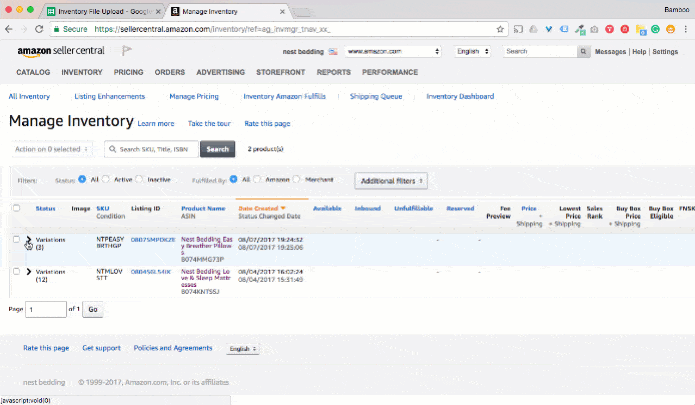695x405 pixels.
Task: Tick checkbox for NTMLOV STT row
Action: coord(16,271)
